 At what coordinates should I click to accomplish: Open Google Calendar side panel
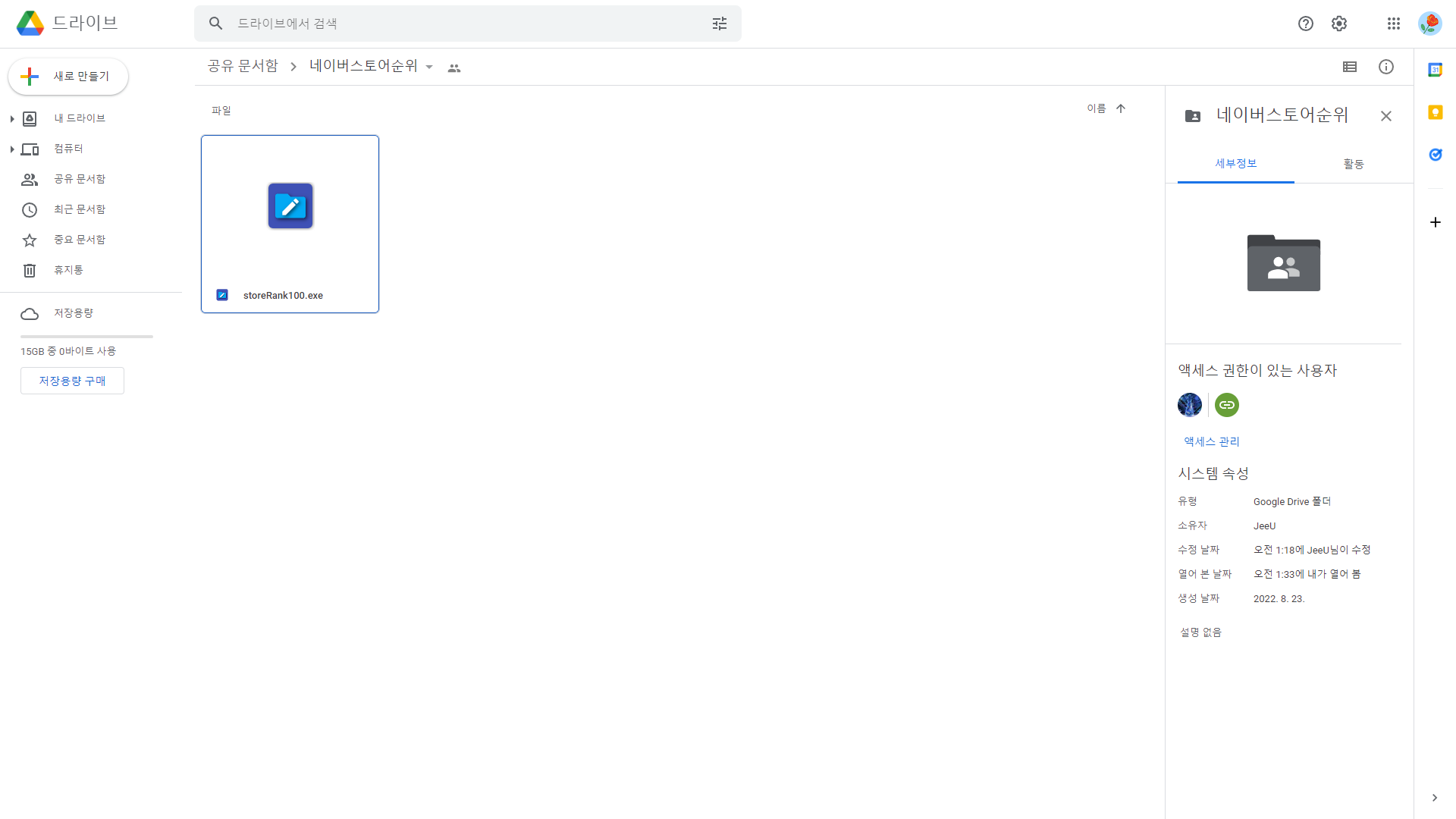tap(1435, 70)
